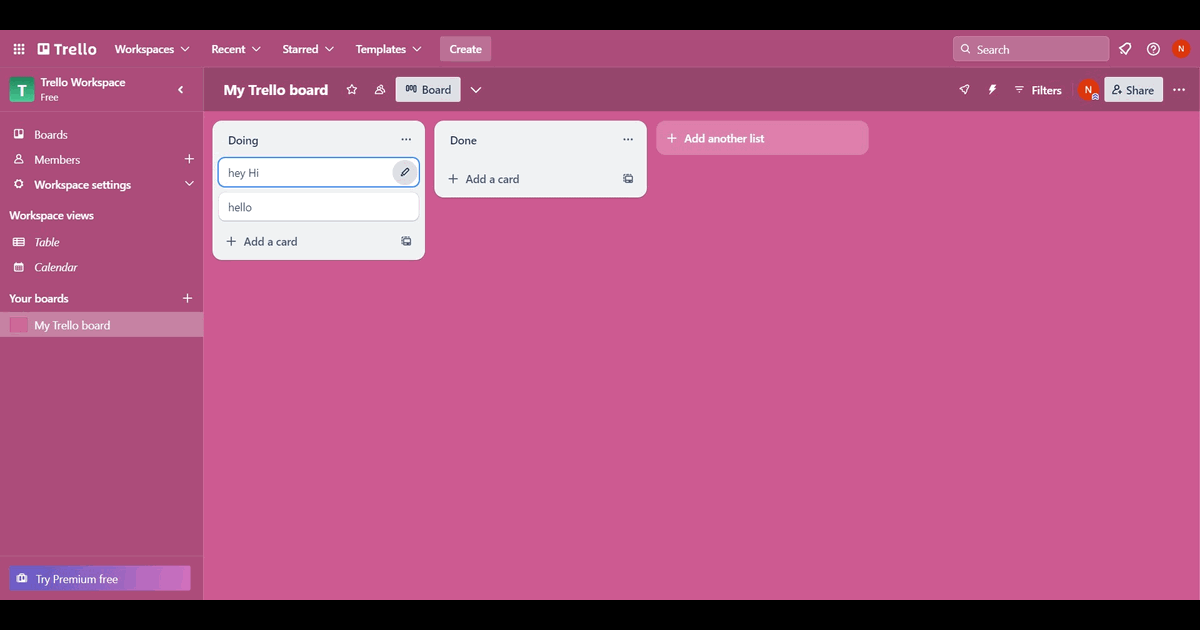This screenshot has width=1200, height=630.
Task: Open the Filters button
Action: [x=1038, y=90]
